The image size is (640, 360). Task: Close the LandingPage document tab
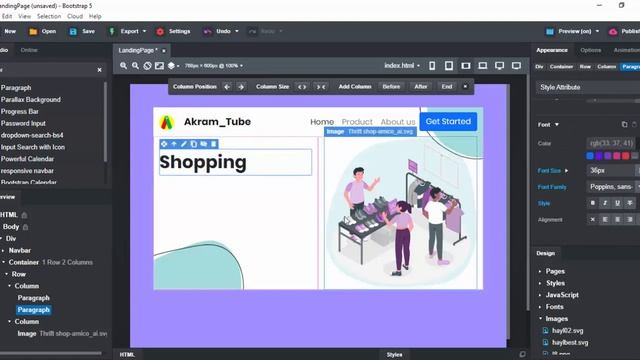(164, 51)
